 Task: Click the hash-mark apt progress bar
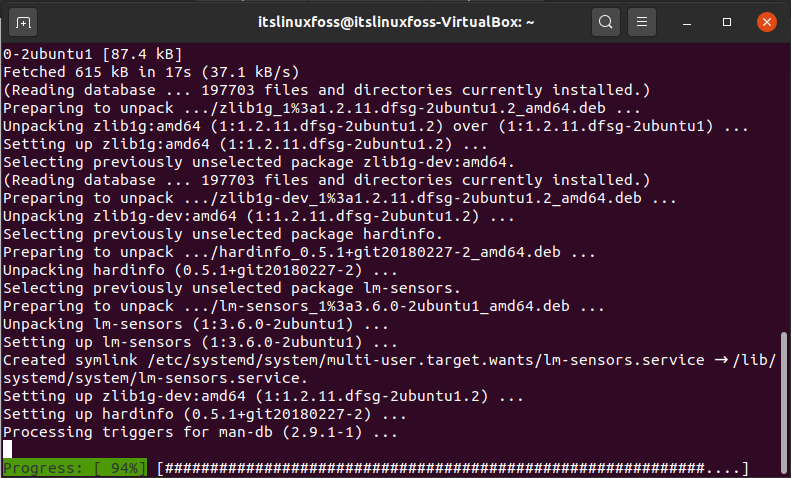point(453,468)
